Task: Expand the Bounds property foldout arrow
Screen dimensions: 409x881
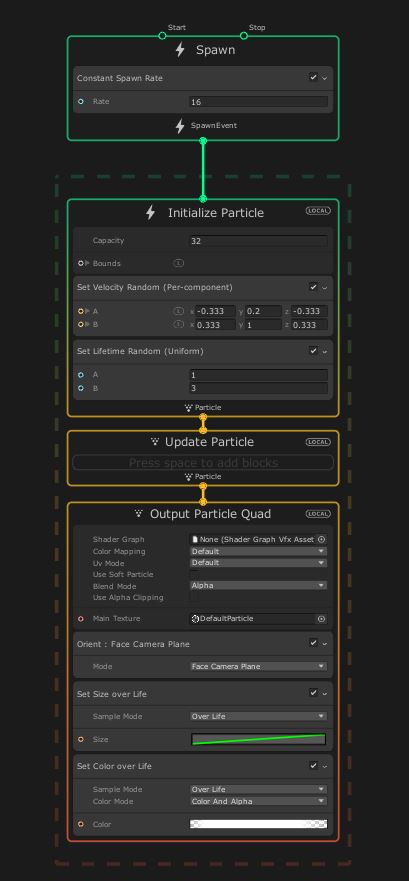Action: coord(88,263)
